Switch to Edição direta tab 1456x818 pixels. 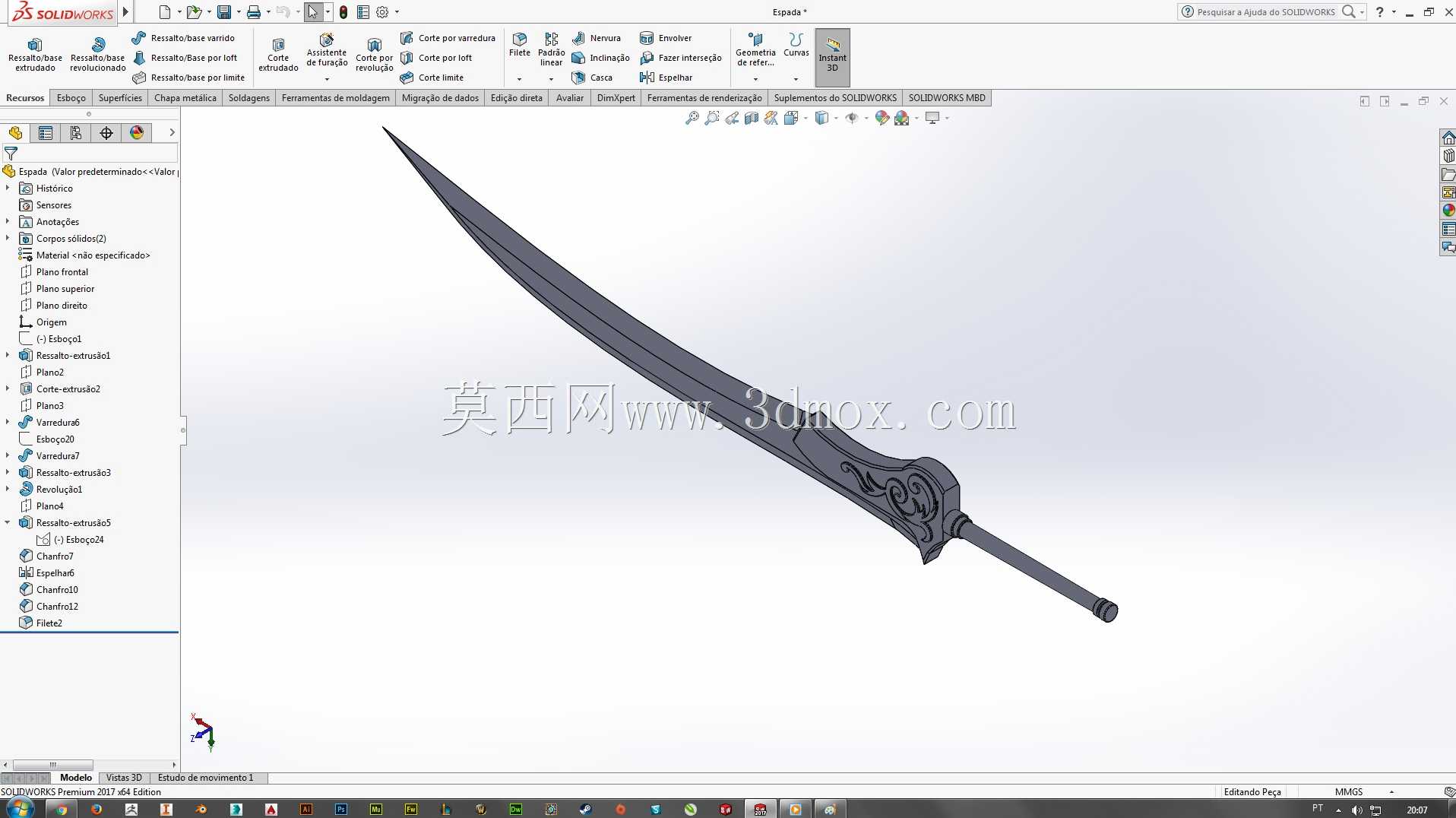coord(517,98)
